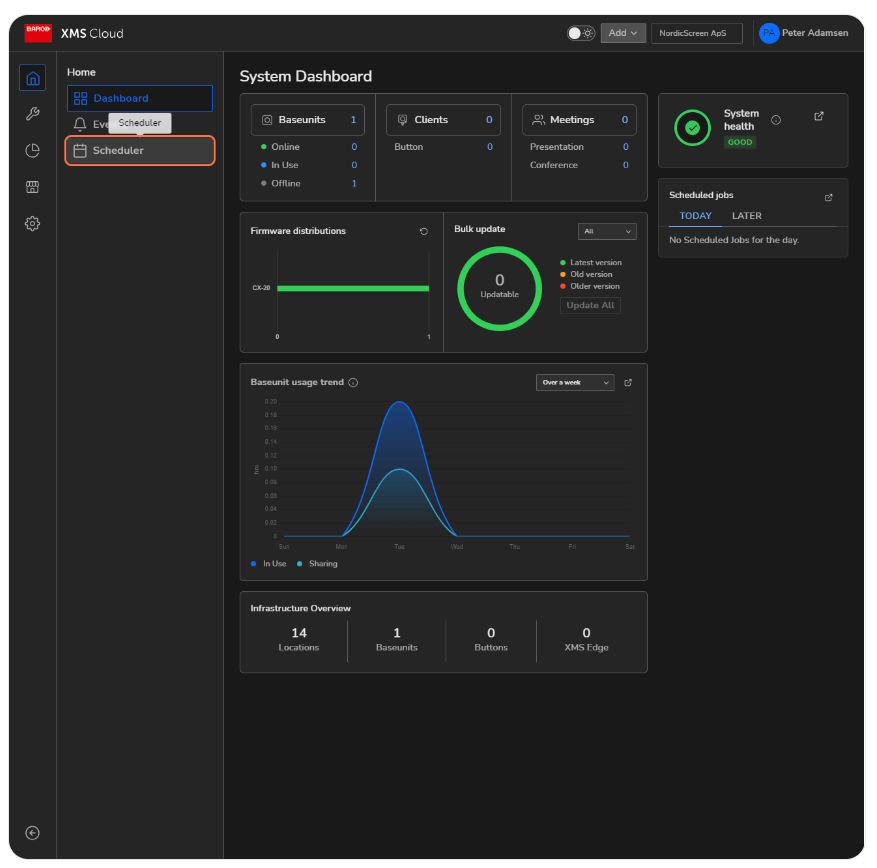
Task: Click the Update All button
Action: 590,305
